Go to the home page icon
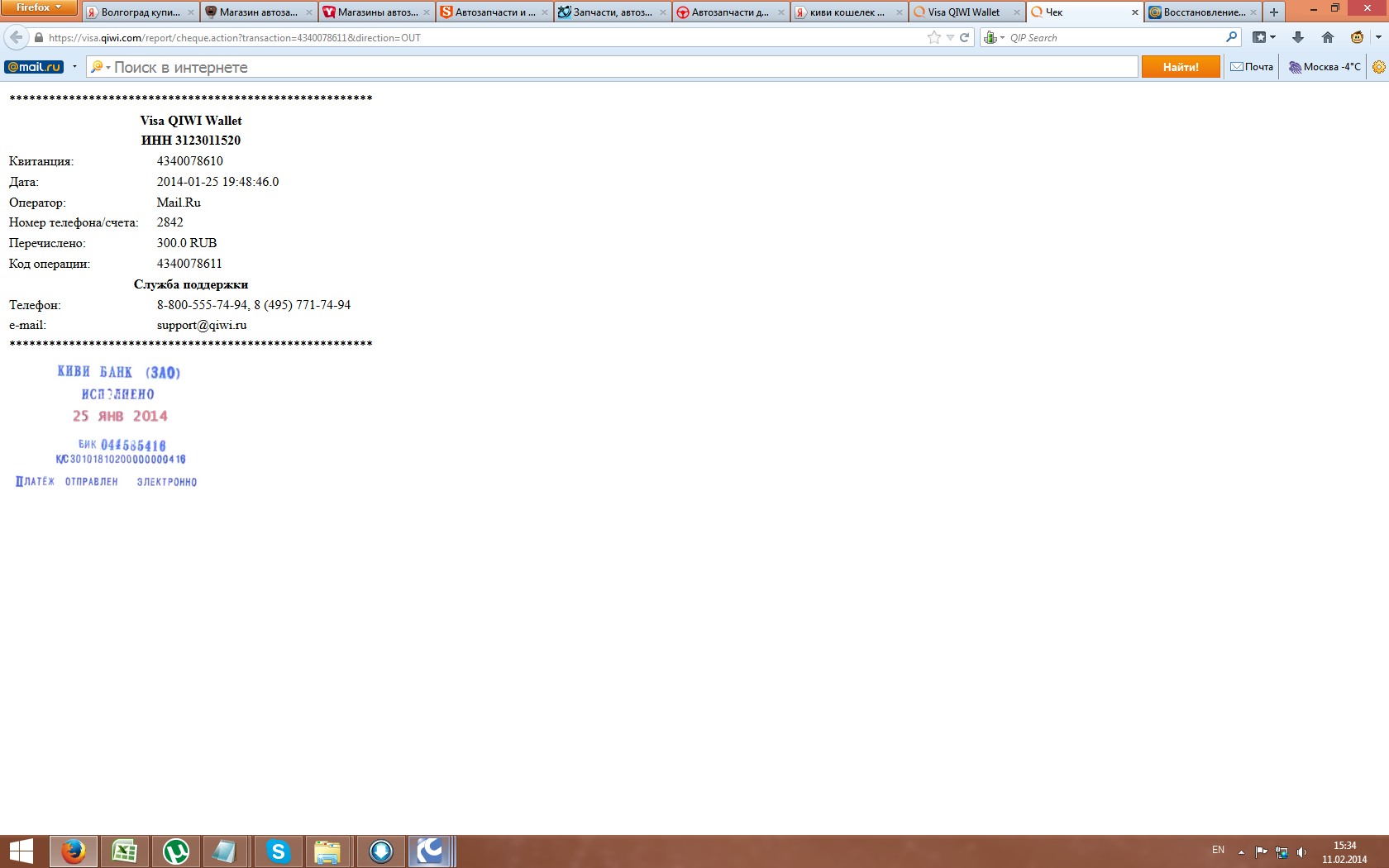This screenshot has width=1389, height=868. coord(1328,37)
